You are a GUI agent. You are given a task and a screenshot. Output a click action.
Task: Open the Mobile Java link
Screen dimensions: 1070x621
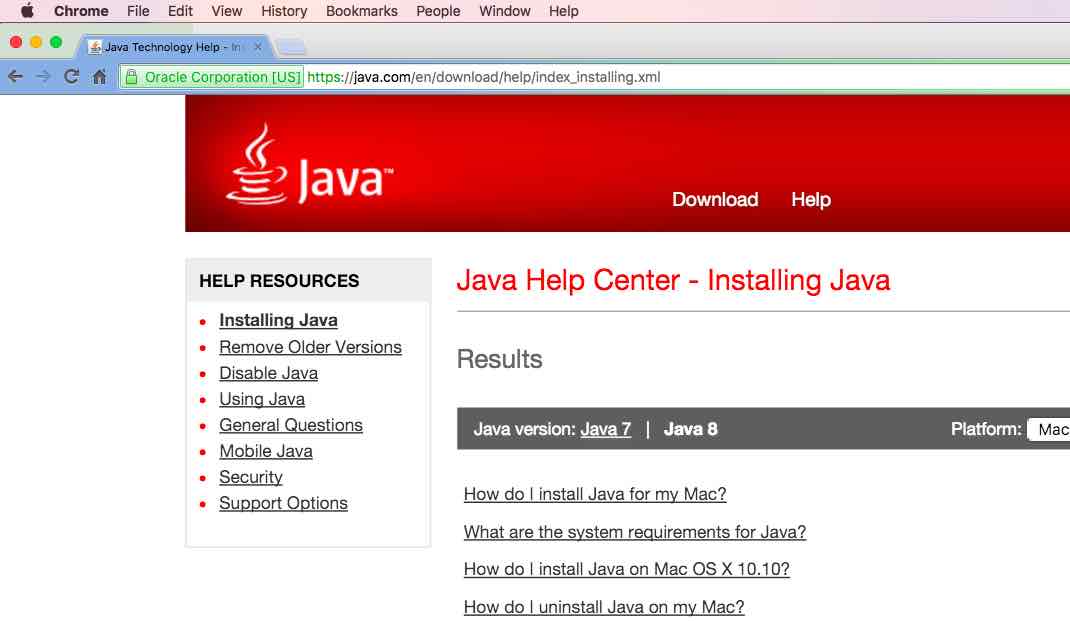[265, 451]
